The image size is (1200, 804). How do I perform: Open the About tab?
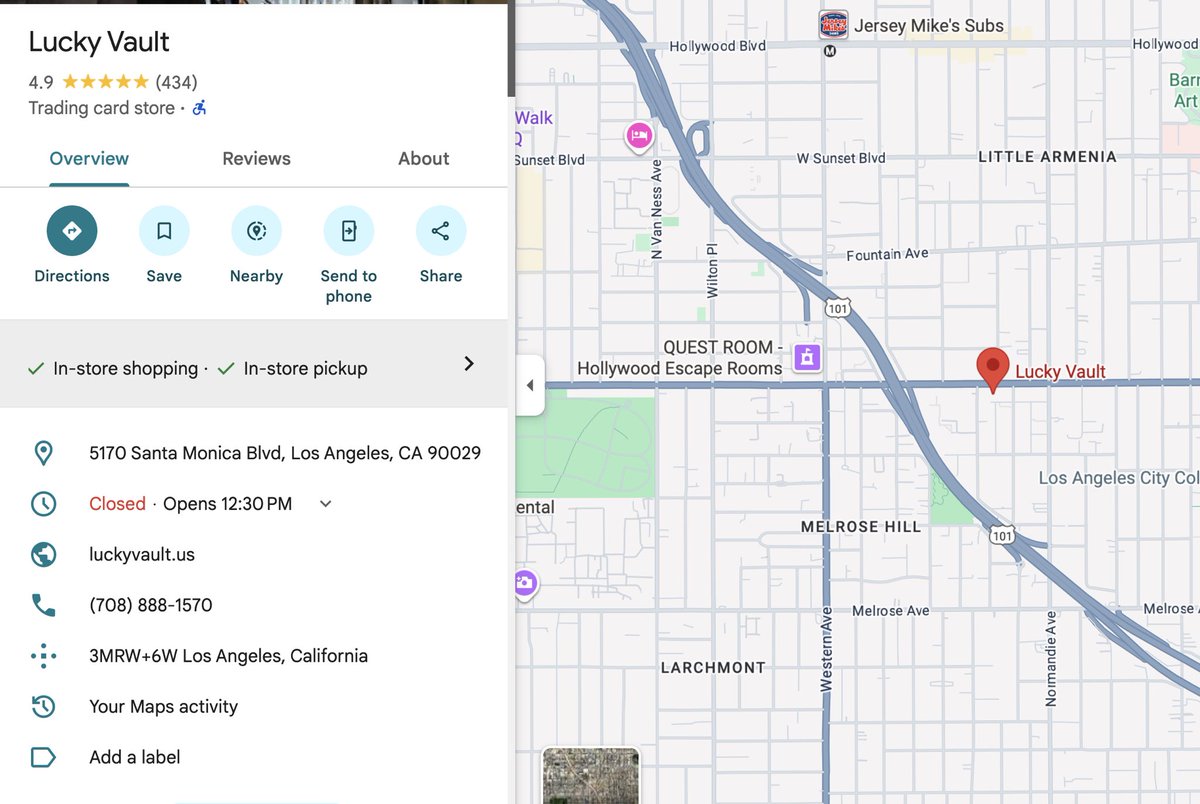424,158
